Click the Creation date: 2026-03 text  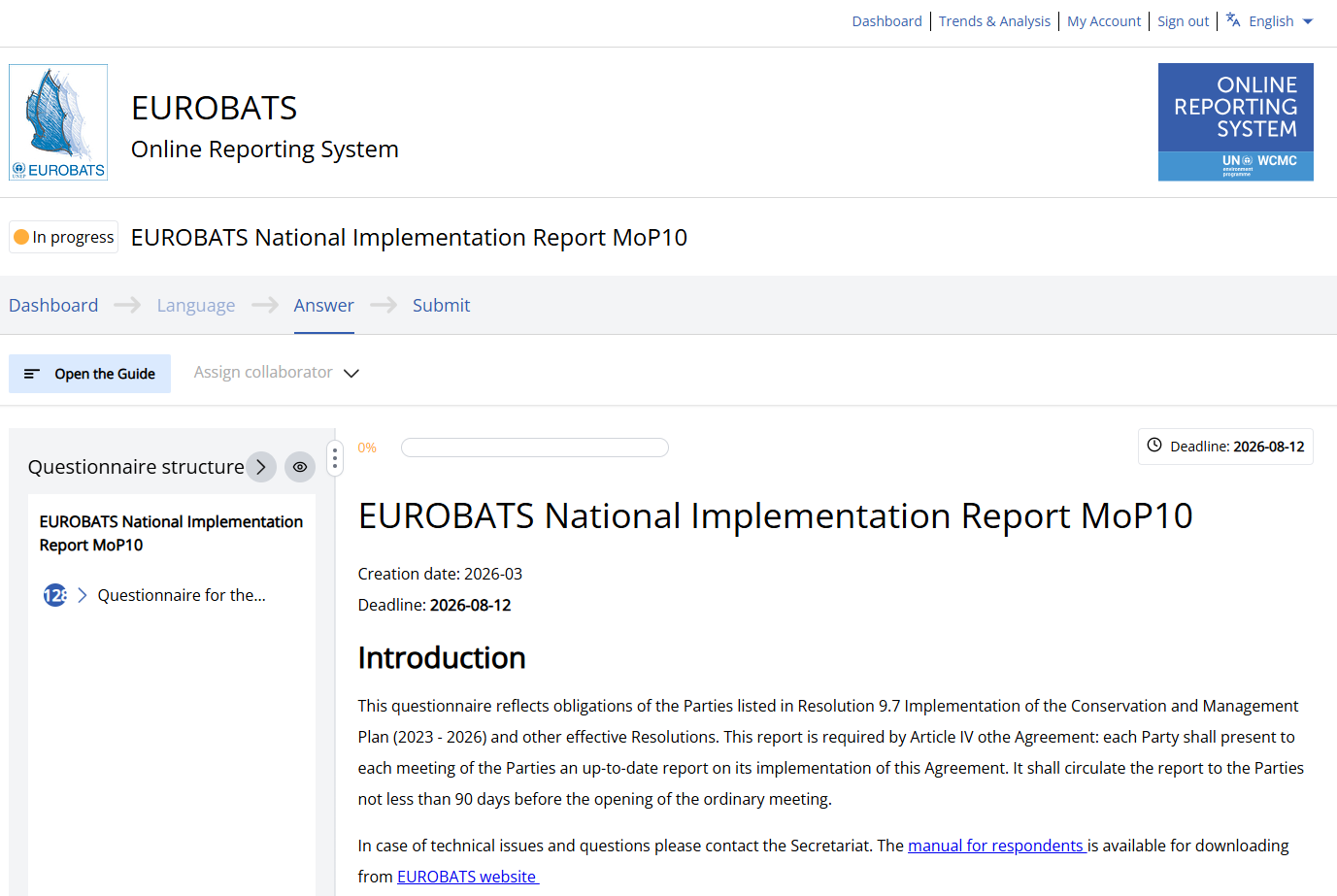[x=440, y=574]
